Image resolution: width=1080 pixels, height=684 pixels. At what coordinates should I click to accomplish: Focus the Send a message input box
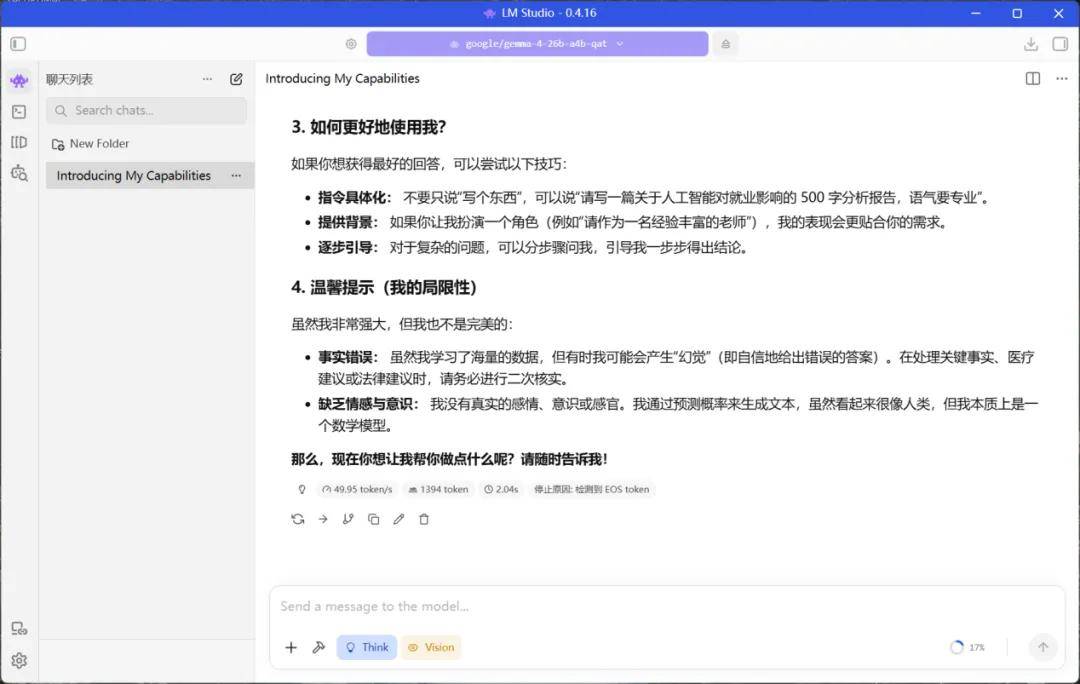coord(667,607)
